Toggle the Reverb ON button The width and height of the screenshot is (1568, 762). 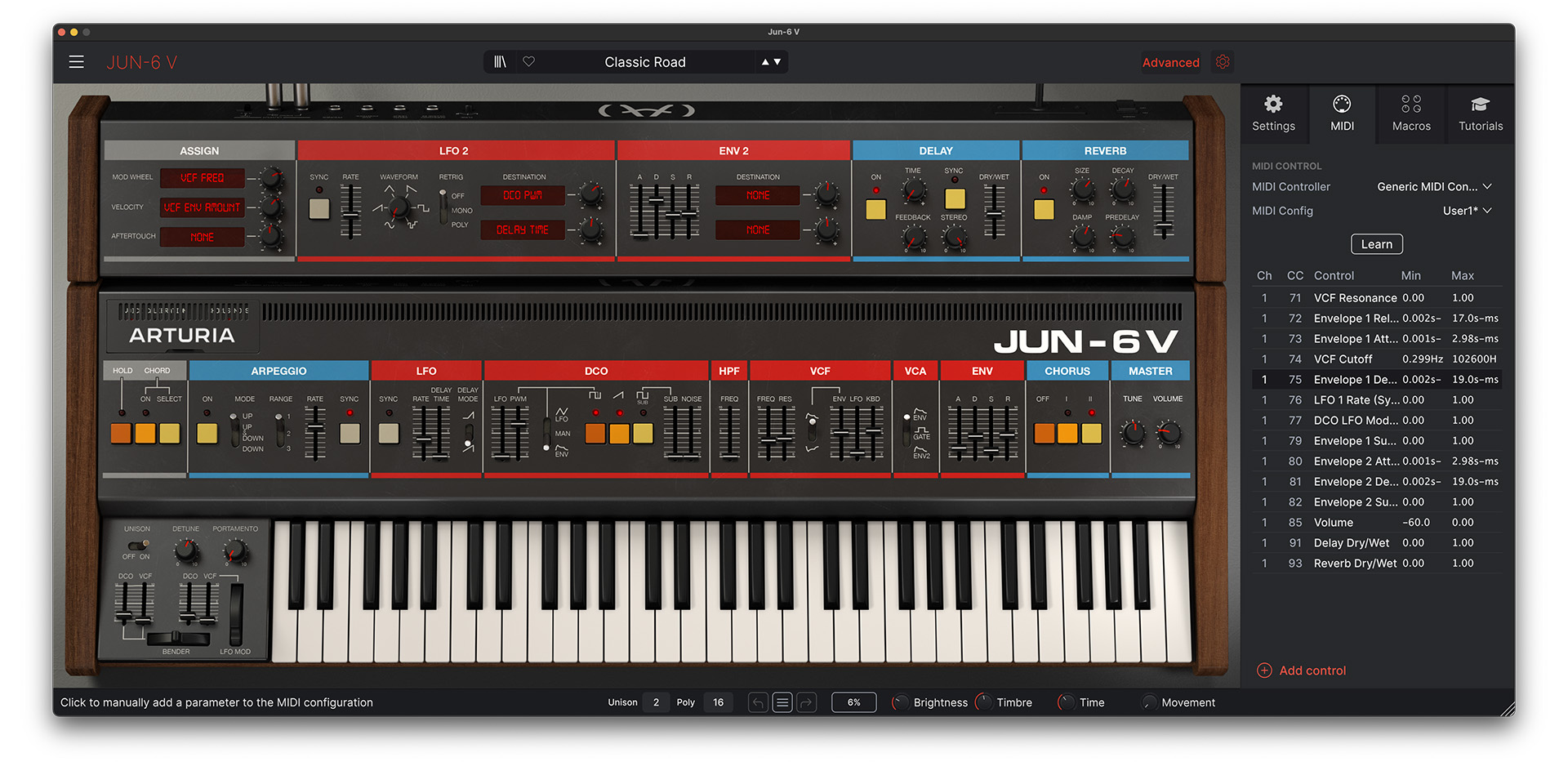click(1044, 210)
